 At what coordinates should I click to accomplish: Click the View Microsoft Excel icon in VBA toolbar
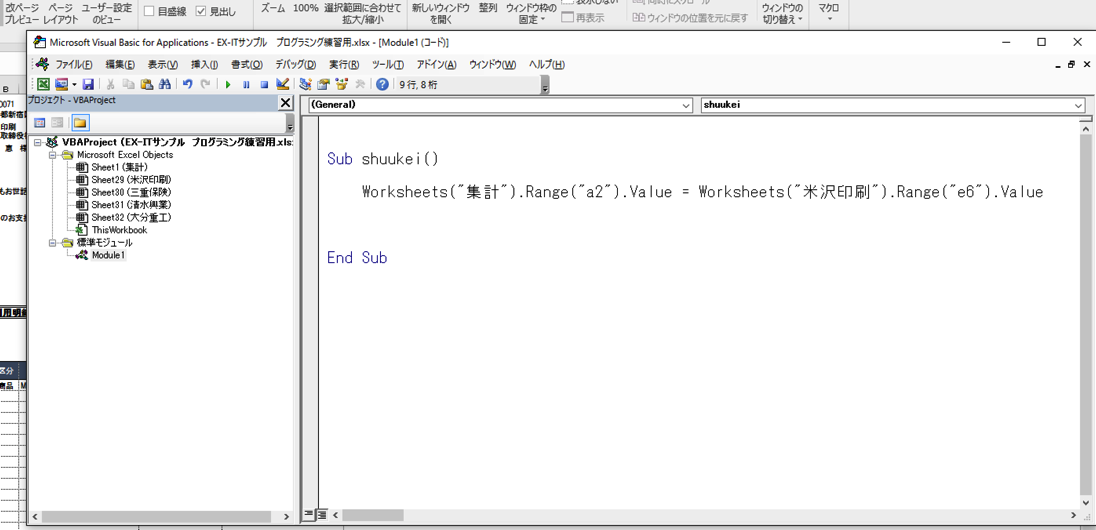point(43,84)
